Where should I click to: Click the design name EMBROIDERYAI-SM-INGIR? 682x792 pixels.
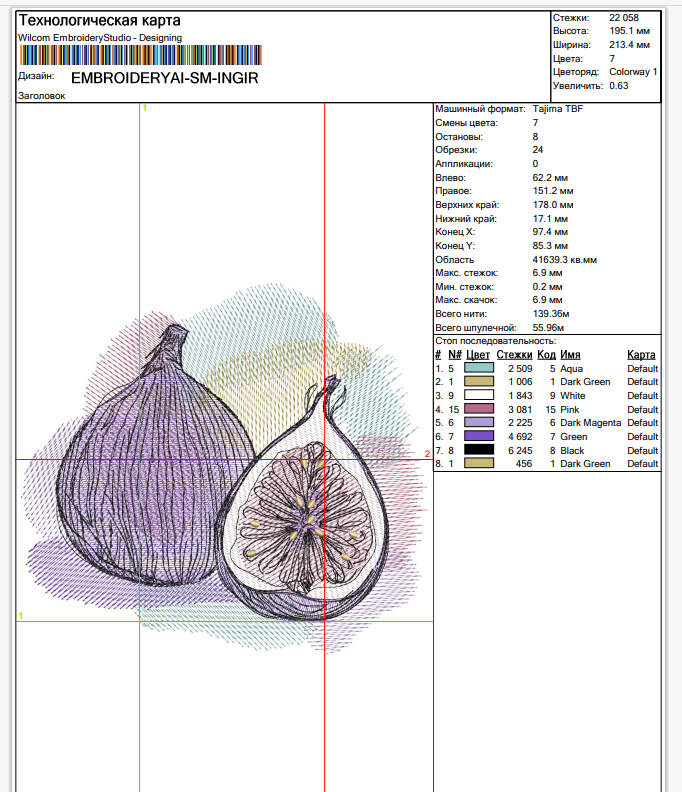coord(165,78)
